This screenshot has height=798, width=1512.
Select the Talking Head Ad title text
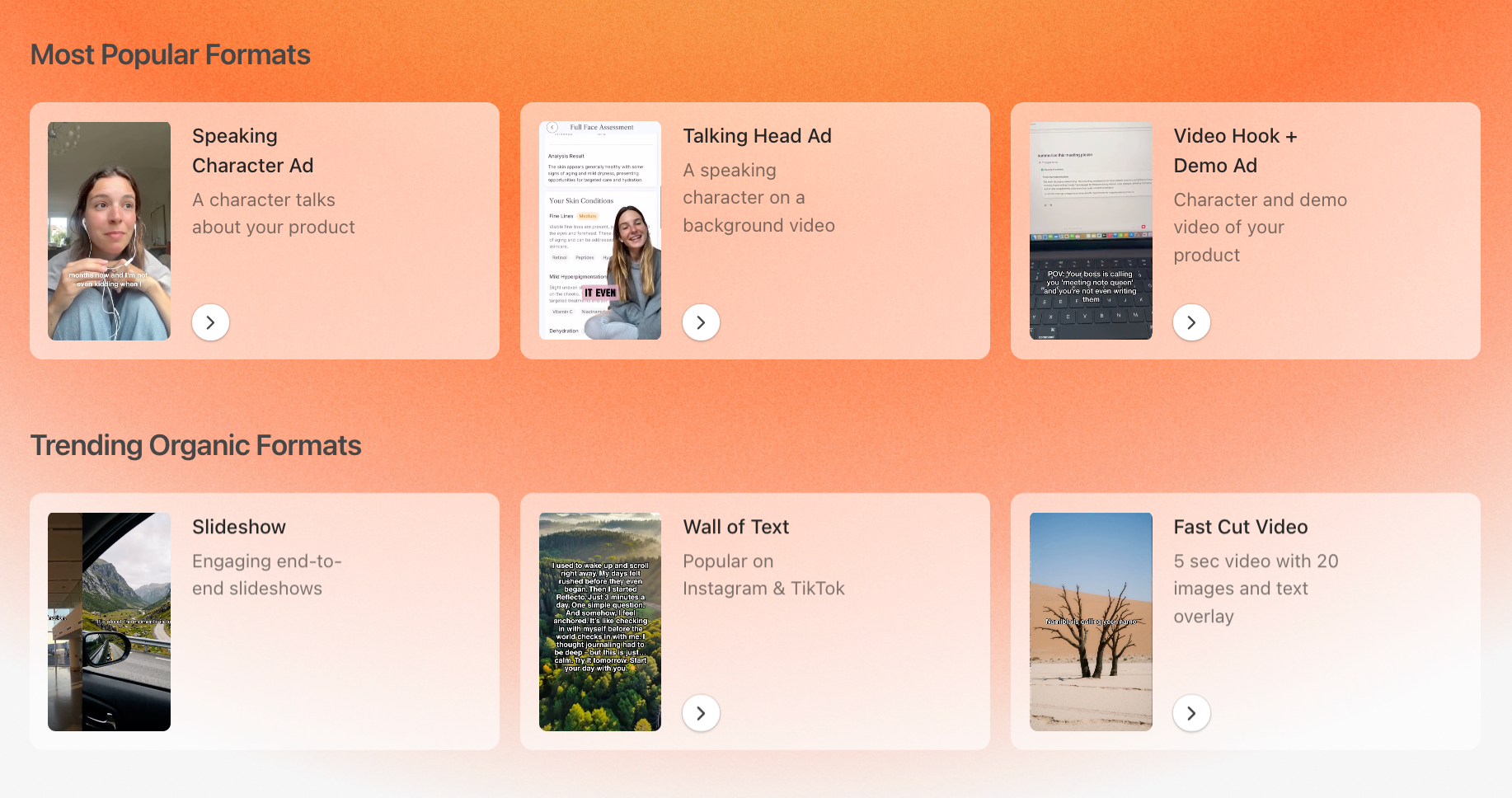point(757,136)
